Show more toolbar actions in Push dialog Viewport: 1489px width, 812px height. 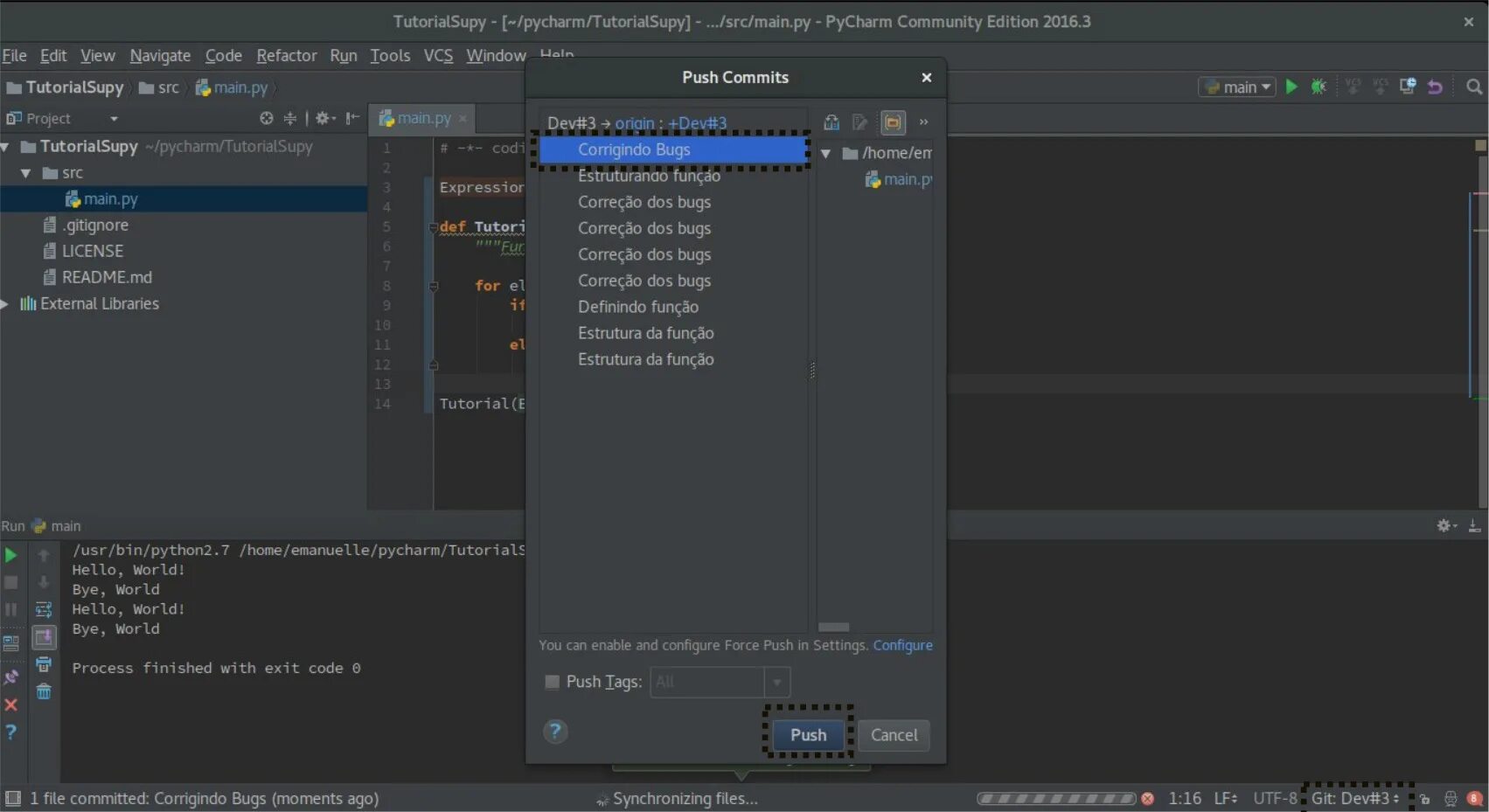click(x=923, y=122)
